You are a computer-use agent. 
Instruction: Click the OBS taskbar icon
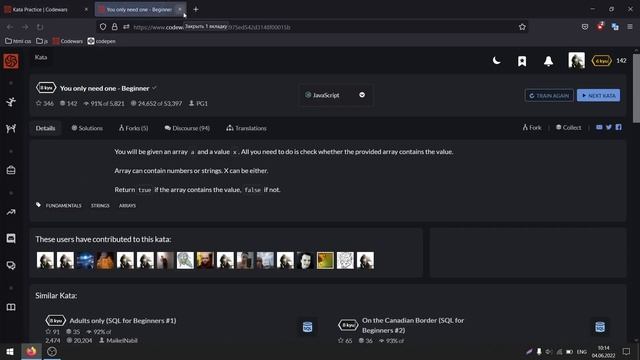(x=52, y=352)
